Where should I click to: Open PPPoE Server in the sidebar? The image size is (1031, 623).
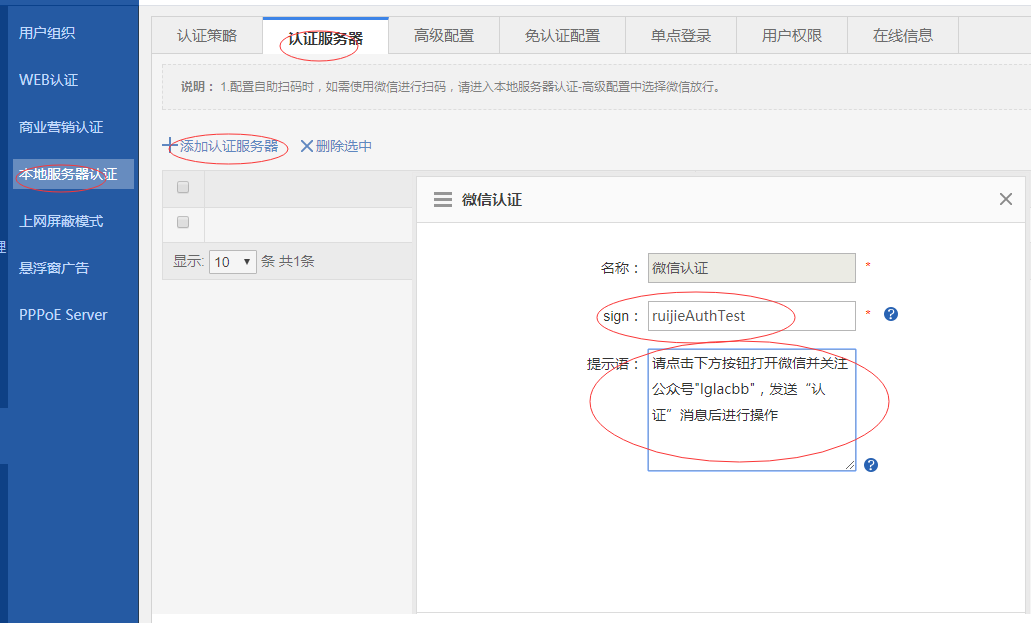click(x=63, y=314)
